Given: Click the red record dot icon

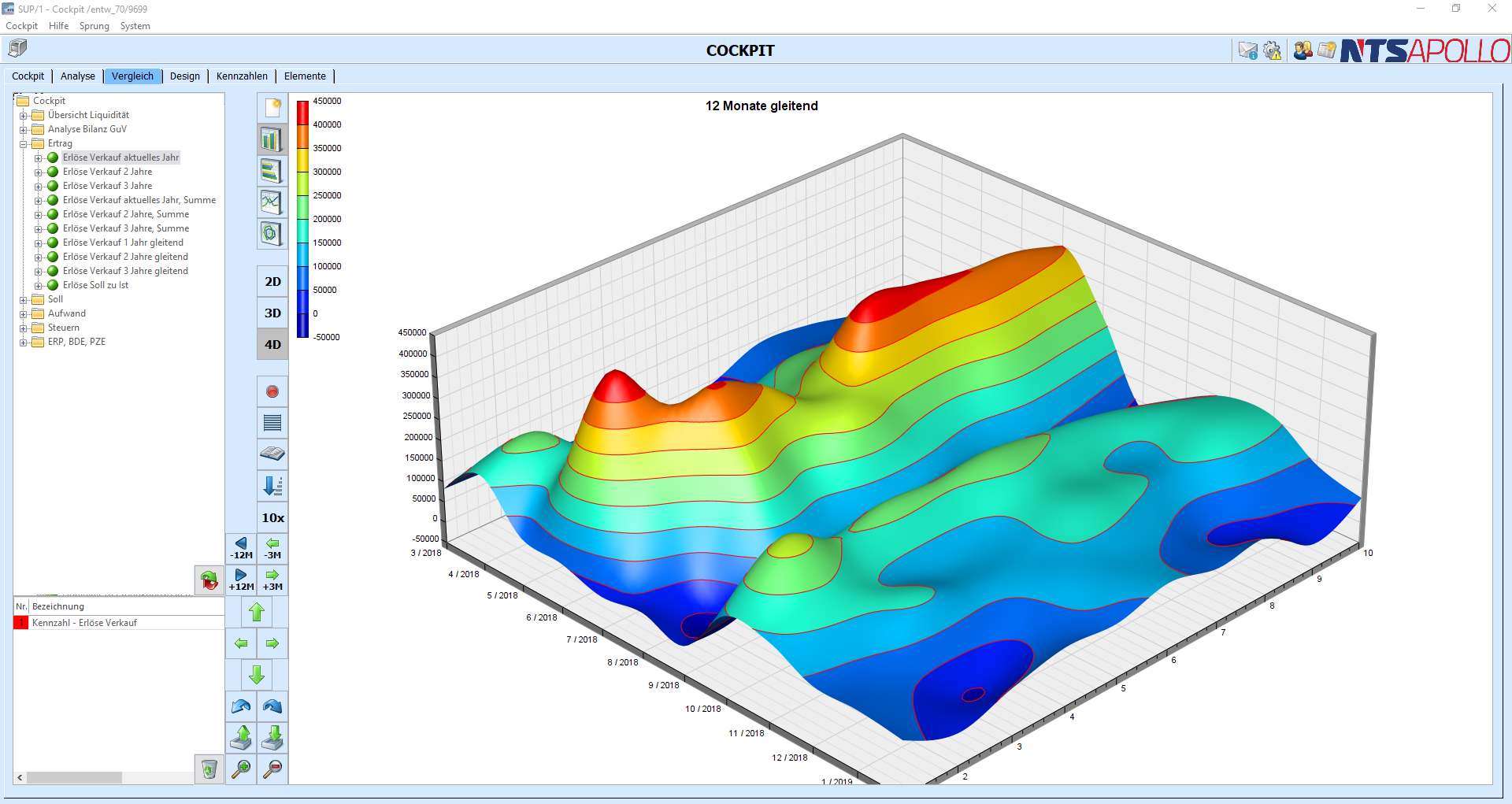Looking at the screenshot, I should tap(272, 391).
